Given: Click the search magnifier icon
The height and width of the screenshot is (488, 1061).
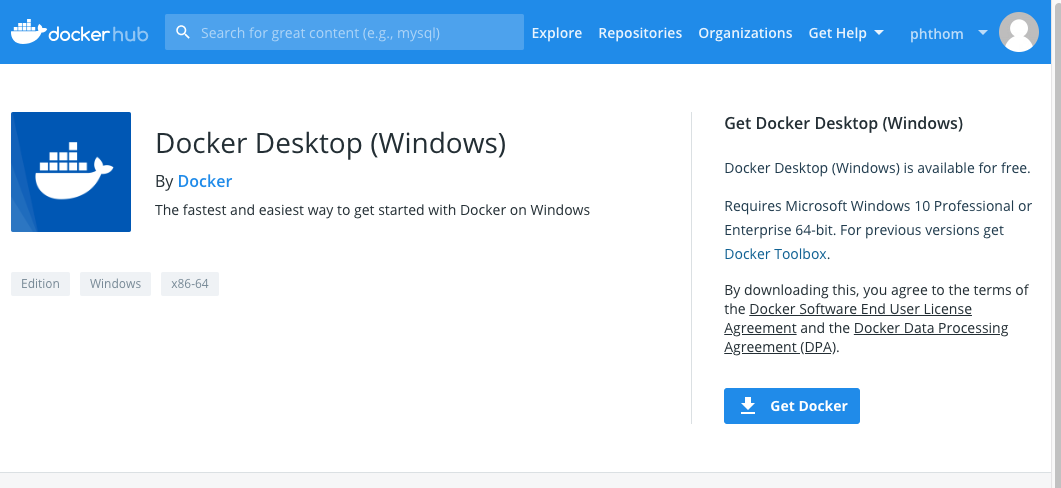Looking at the screenshot, I should pyautogui.click(x=183, y=32).
